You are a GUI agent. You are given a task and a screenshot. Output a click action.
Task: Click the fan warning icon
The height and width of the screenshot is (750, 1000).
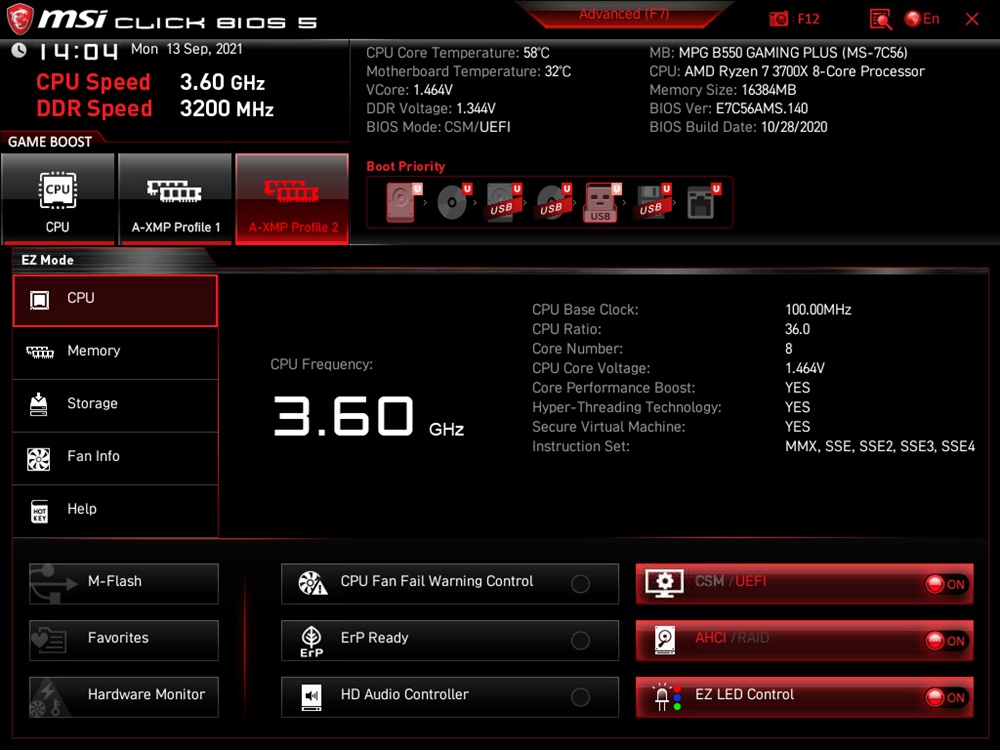click(x=312, y=582)
